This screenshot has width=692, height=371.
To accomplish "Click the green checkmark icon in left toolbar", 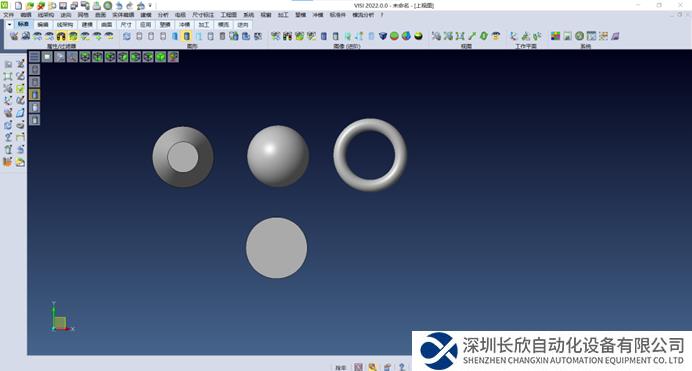I will coord(20,89).
